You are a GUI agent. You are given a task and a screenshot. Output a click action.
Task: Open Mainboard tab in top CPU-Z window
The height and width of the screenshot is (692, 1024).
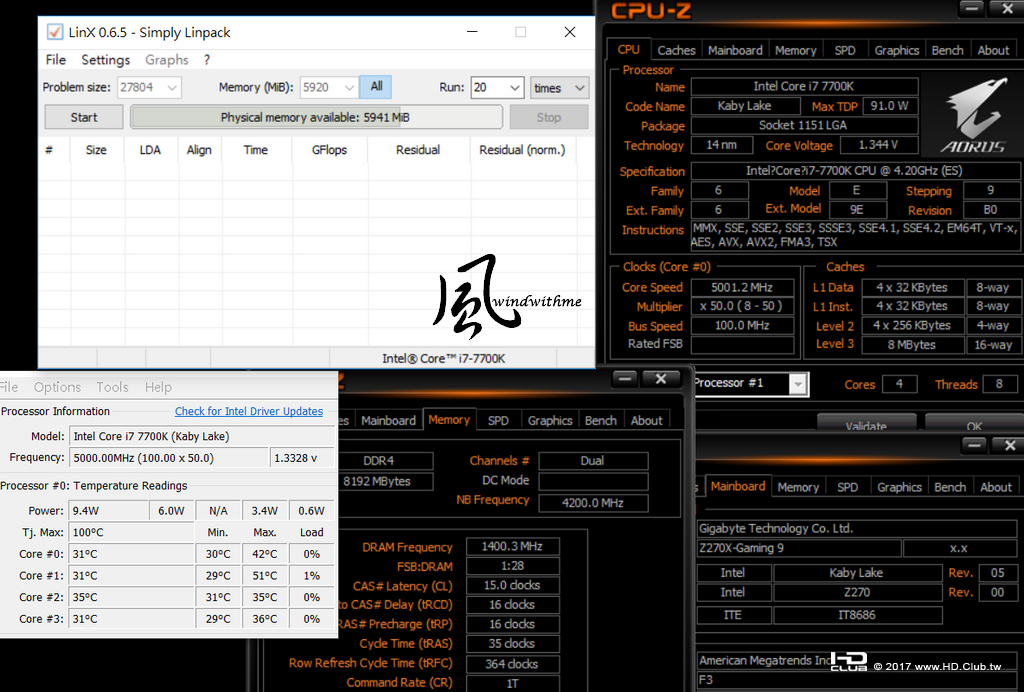(x=735, y=50)
